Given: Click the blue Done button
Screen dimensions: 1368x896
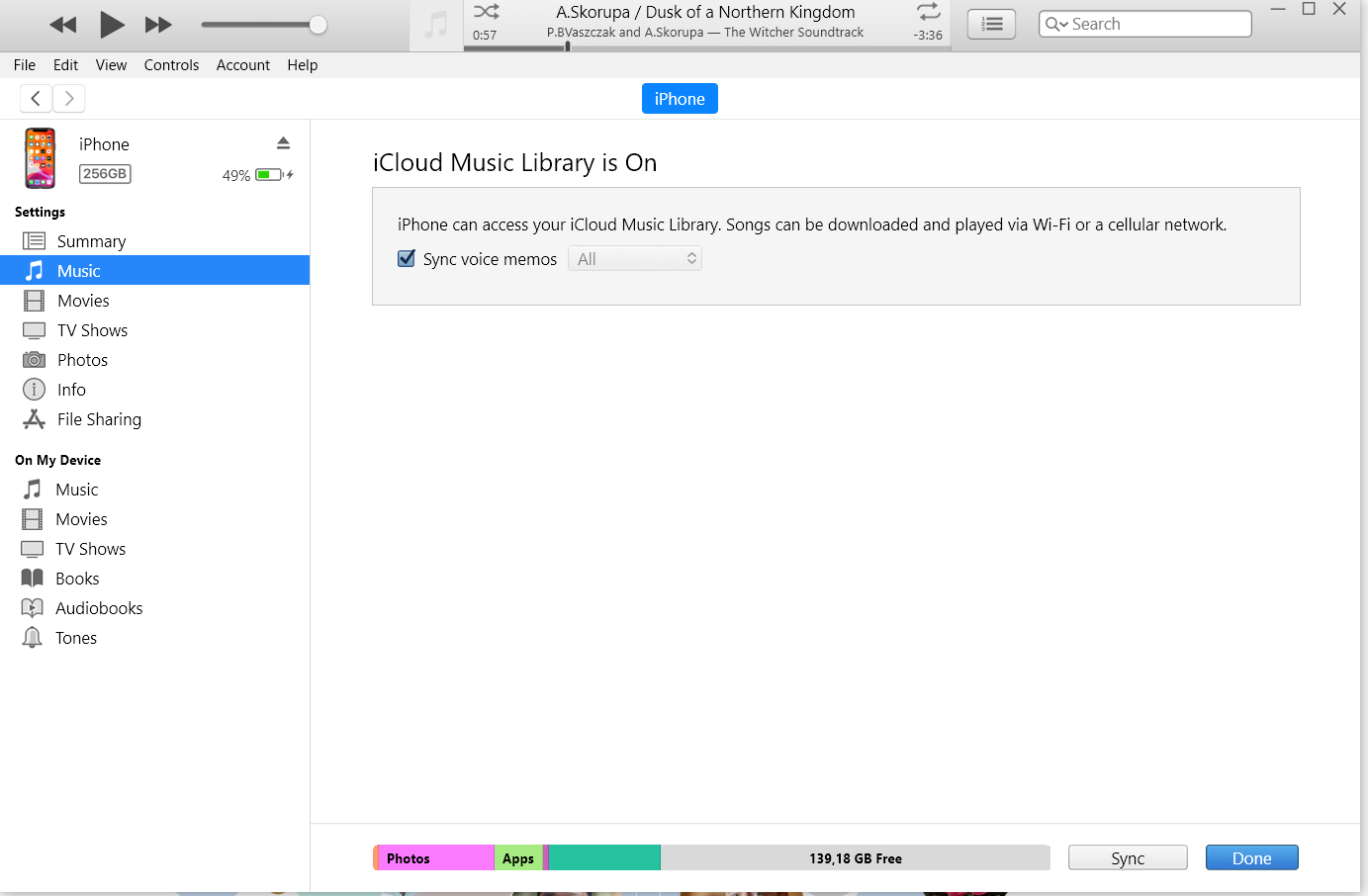Looking at the screenshot, I should (x=1251, y=858).
